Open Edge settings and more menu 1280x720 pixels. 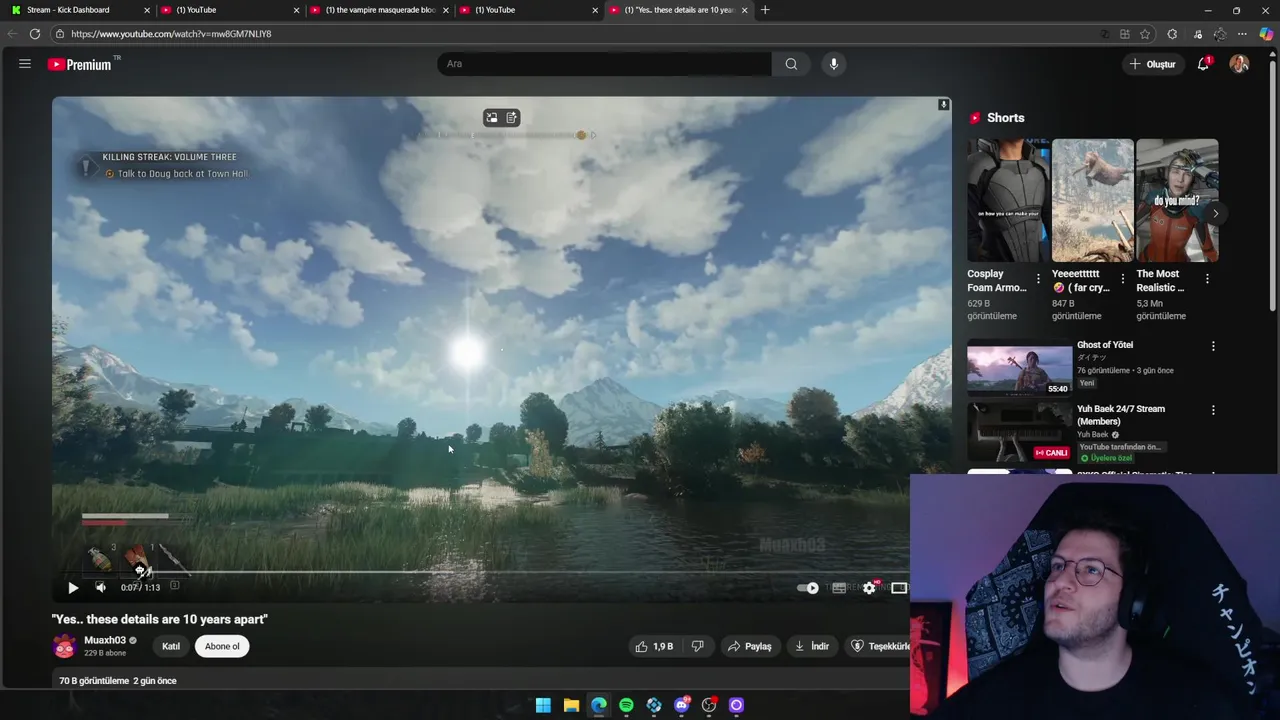coord(1243,34)
